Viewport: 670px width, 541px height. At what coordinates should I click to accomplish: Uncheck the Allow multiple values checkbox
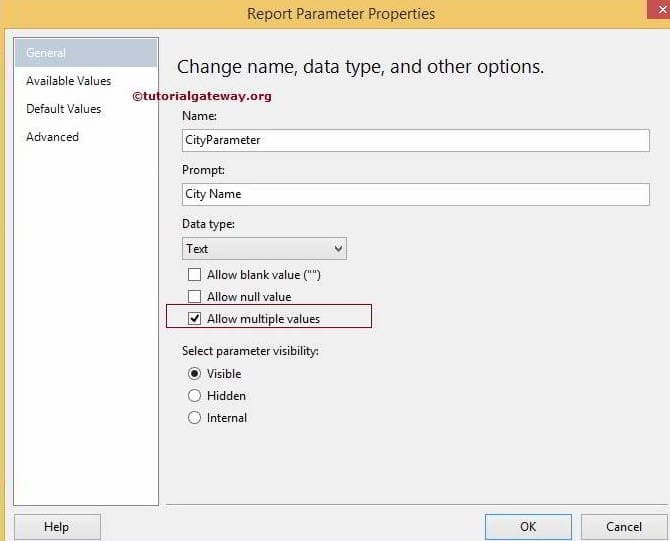point(195,319)
